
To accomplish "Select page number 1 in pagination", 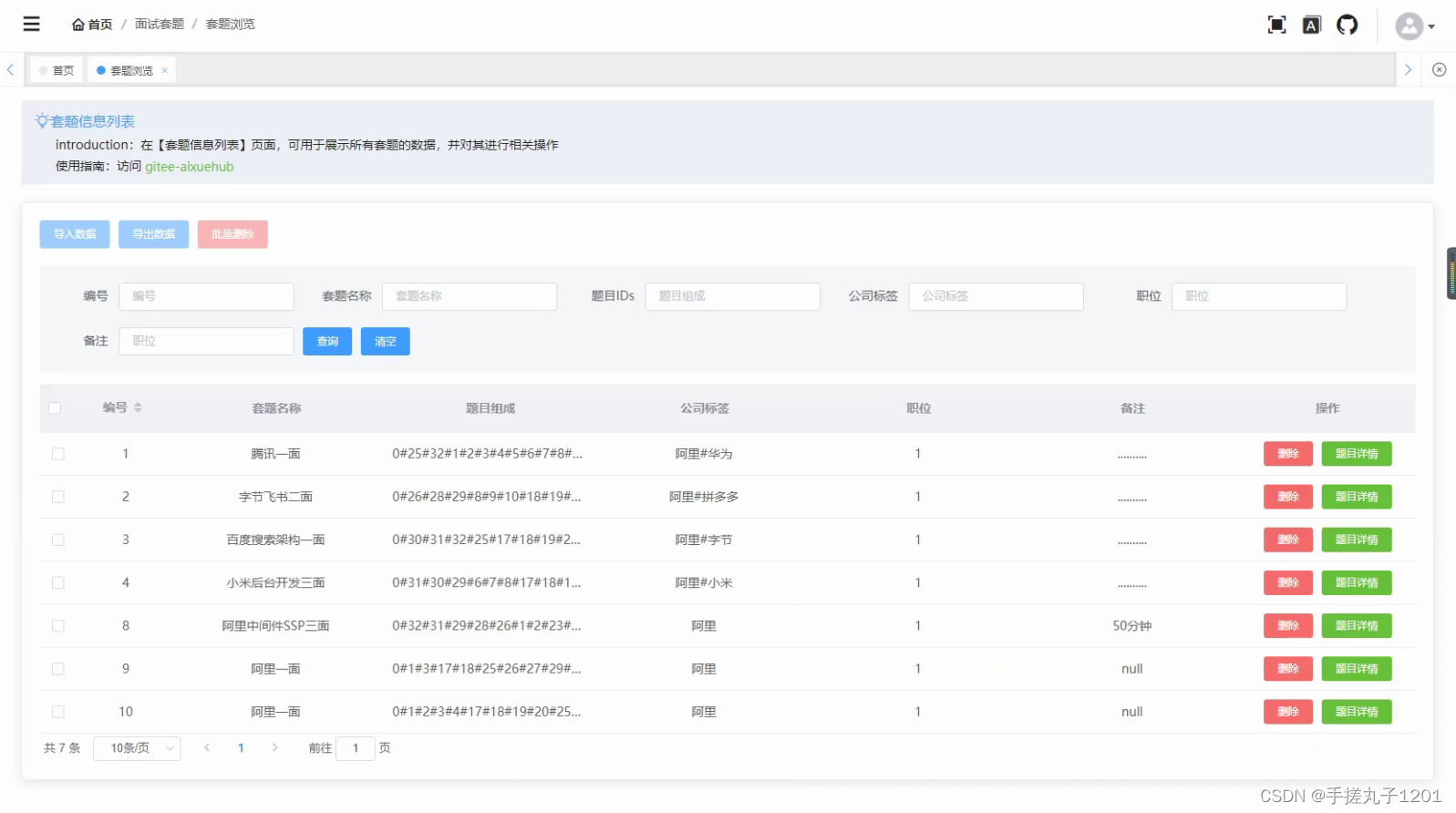I will point(241,747).
